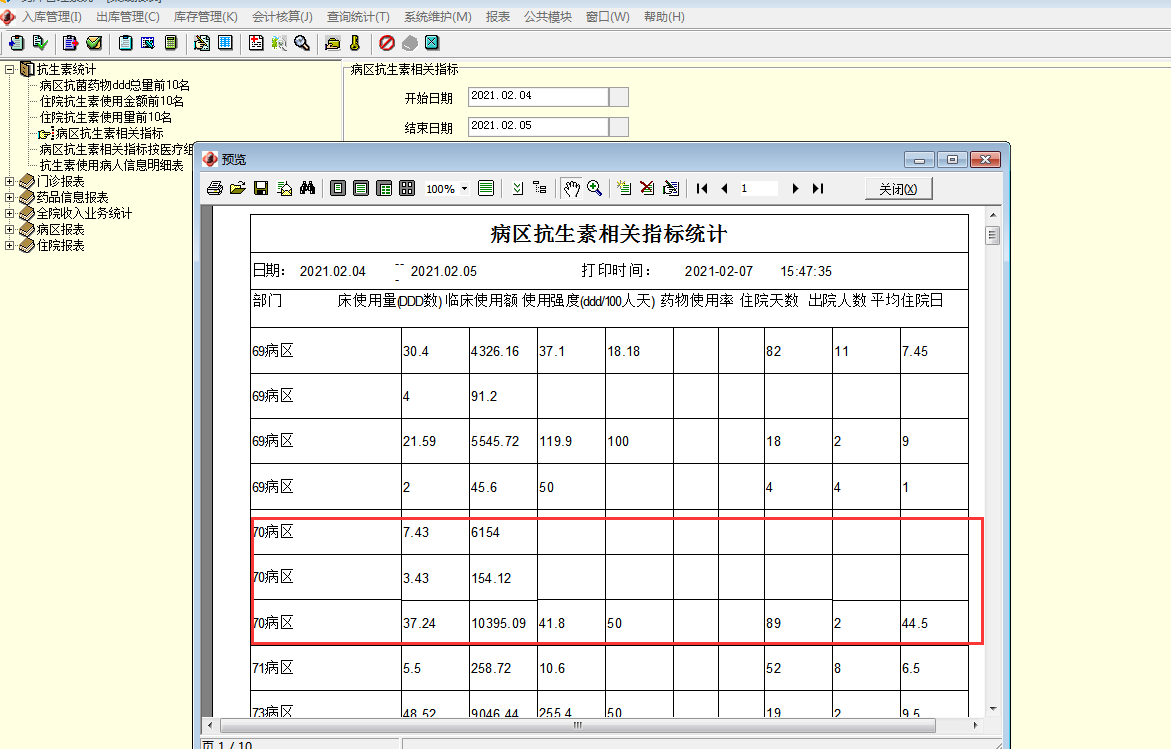The image size is (1171, 749).
Task: Click the preview scrollbar down arrow
Action: coord(993,709)
